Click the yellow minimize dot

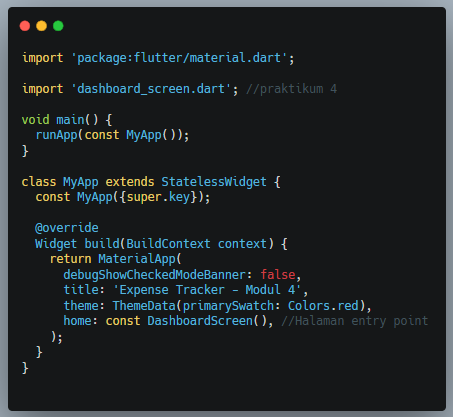(42, 26)
